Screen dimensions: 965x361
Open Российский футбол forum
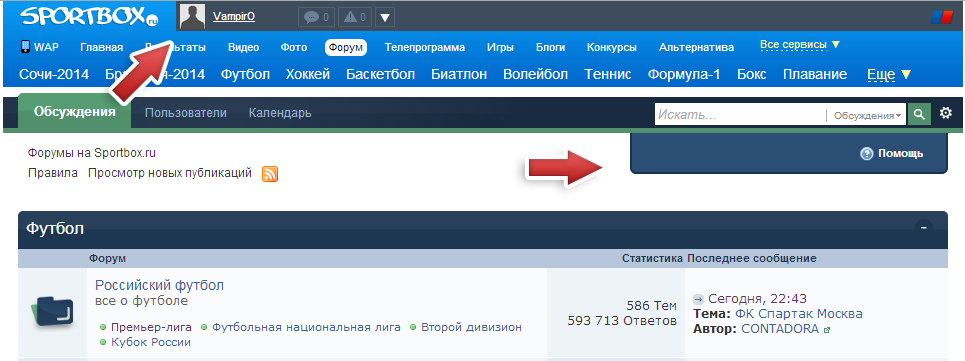[x=159, y=285]
